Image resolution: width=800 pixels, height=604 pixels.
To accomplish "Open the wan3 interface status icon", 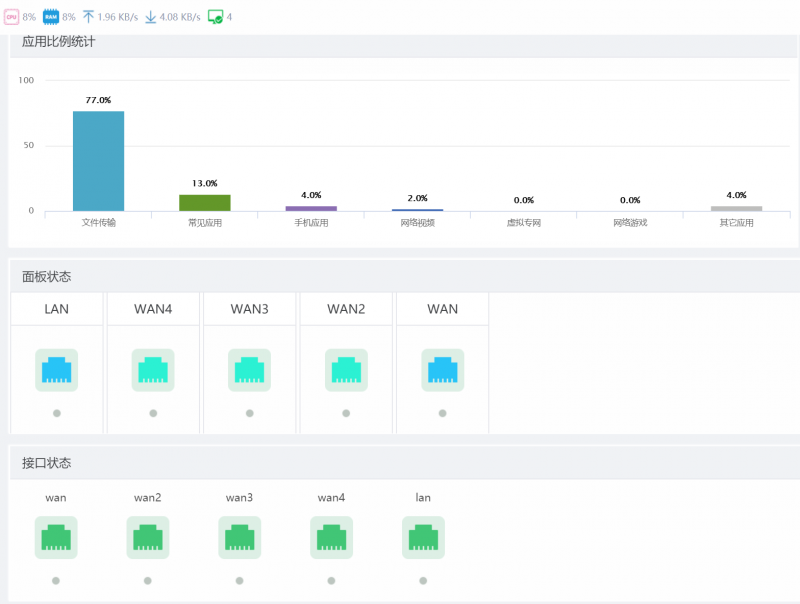I will coord(240,538).
